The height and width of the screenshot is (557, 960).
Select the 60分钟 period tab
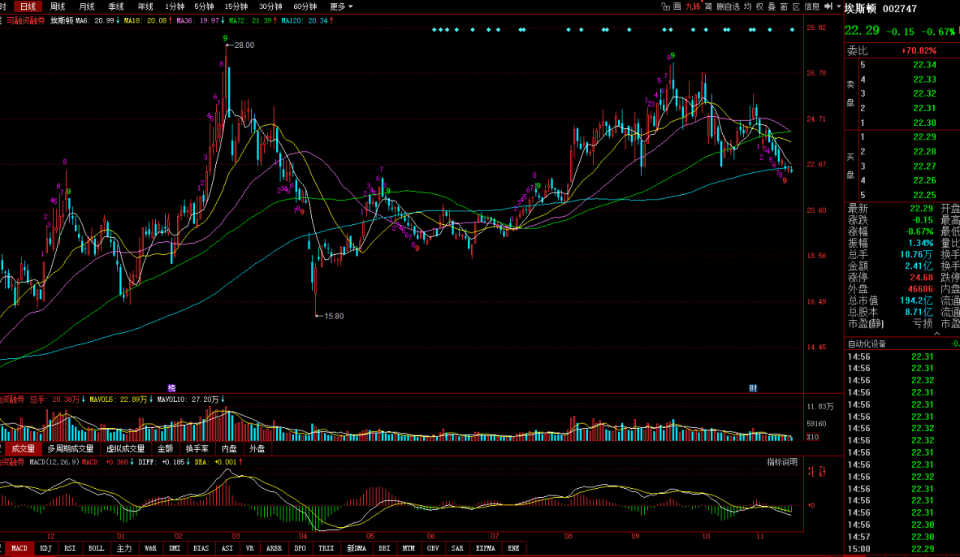305,7
